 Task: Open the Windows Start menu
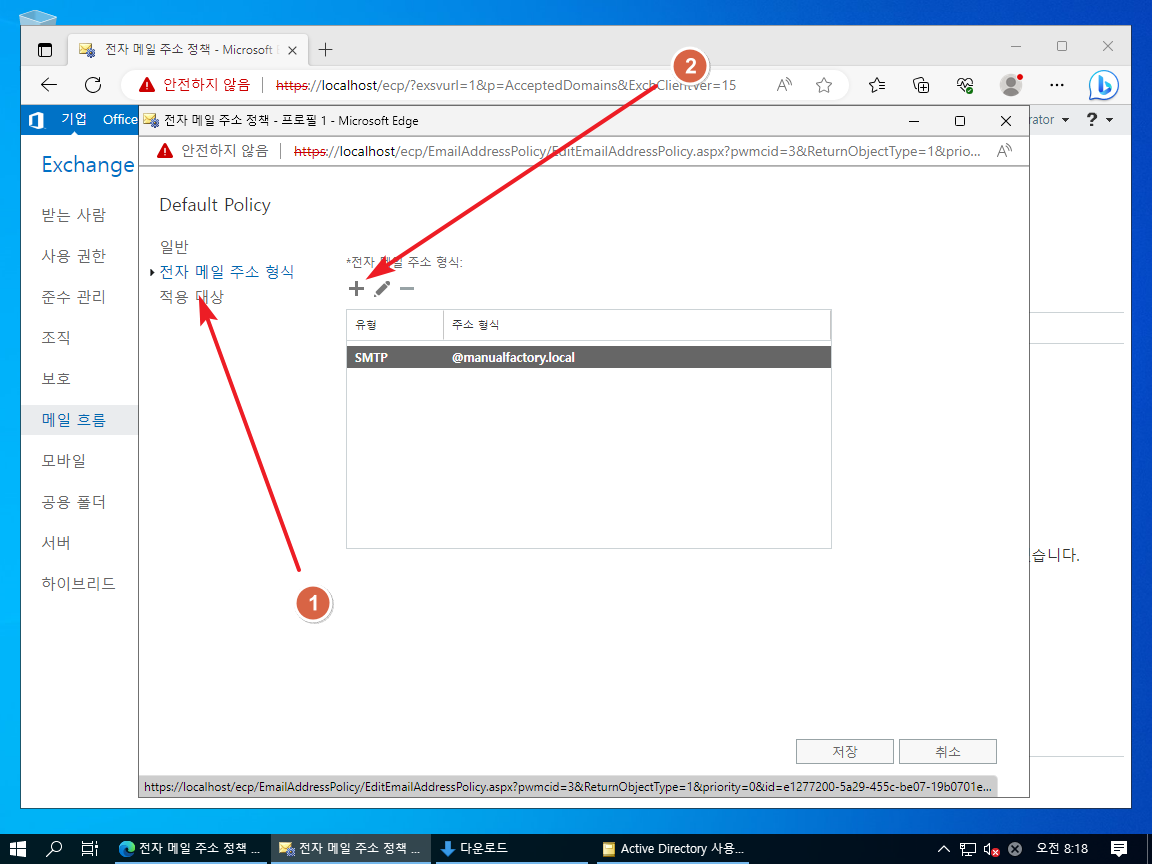click(x=18, y=849)
